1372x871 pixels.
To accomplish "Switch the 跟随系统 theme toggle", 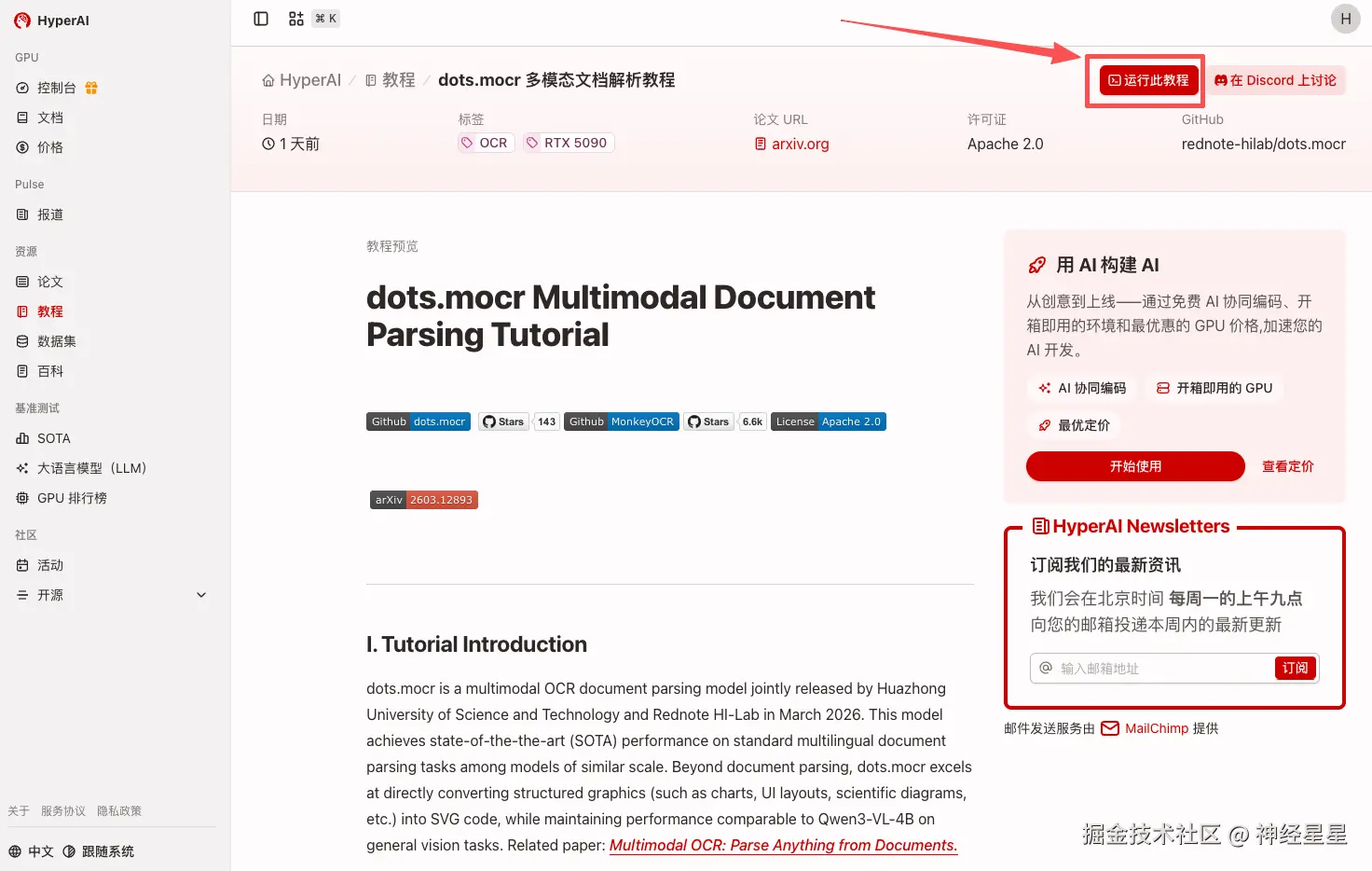I will (x=99, y=851).
